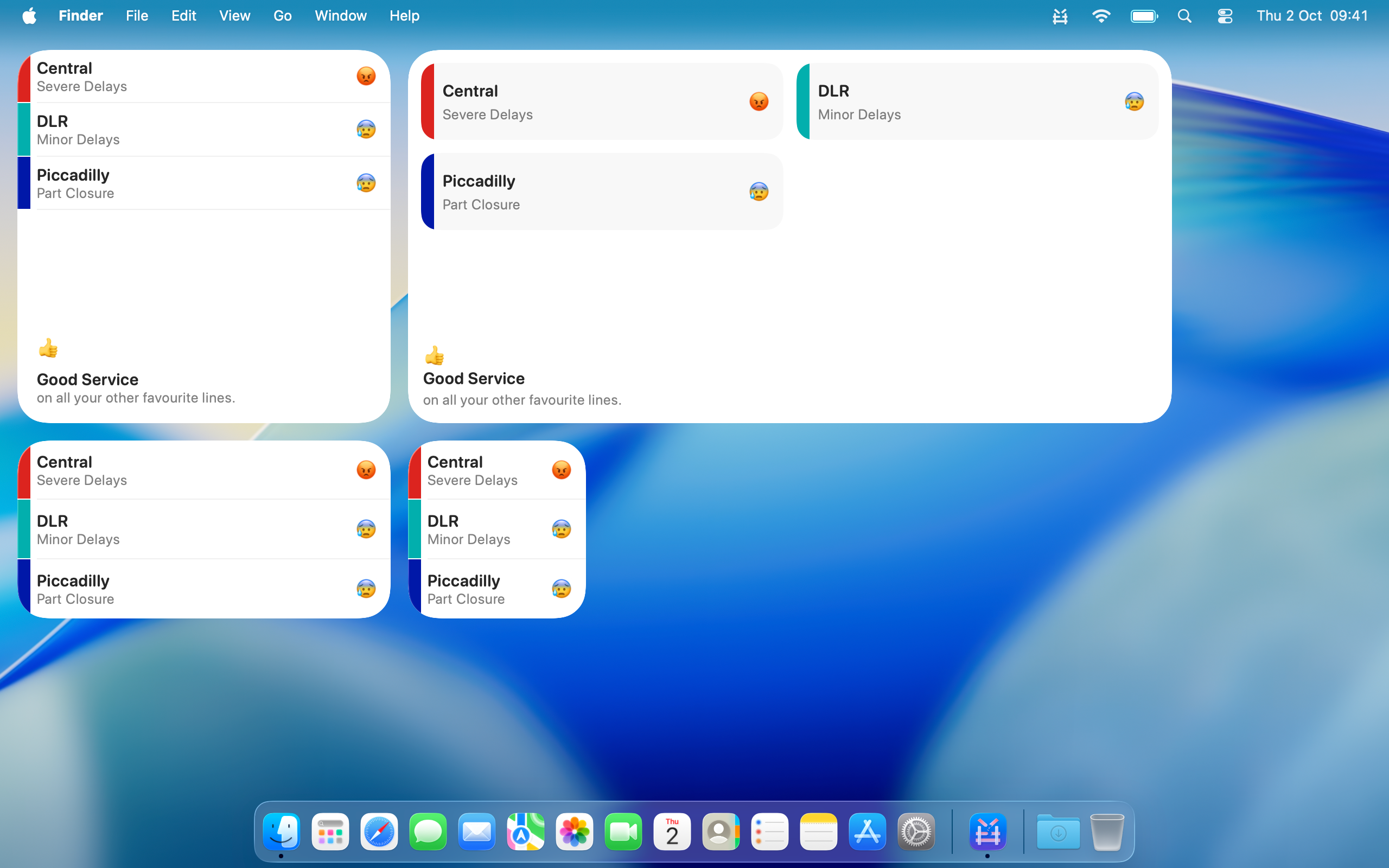1389x868 pixels.
Task: Click Good Service text in top-left widget
Action: click(x=87, y=379)
